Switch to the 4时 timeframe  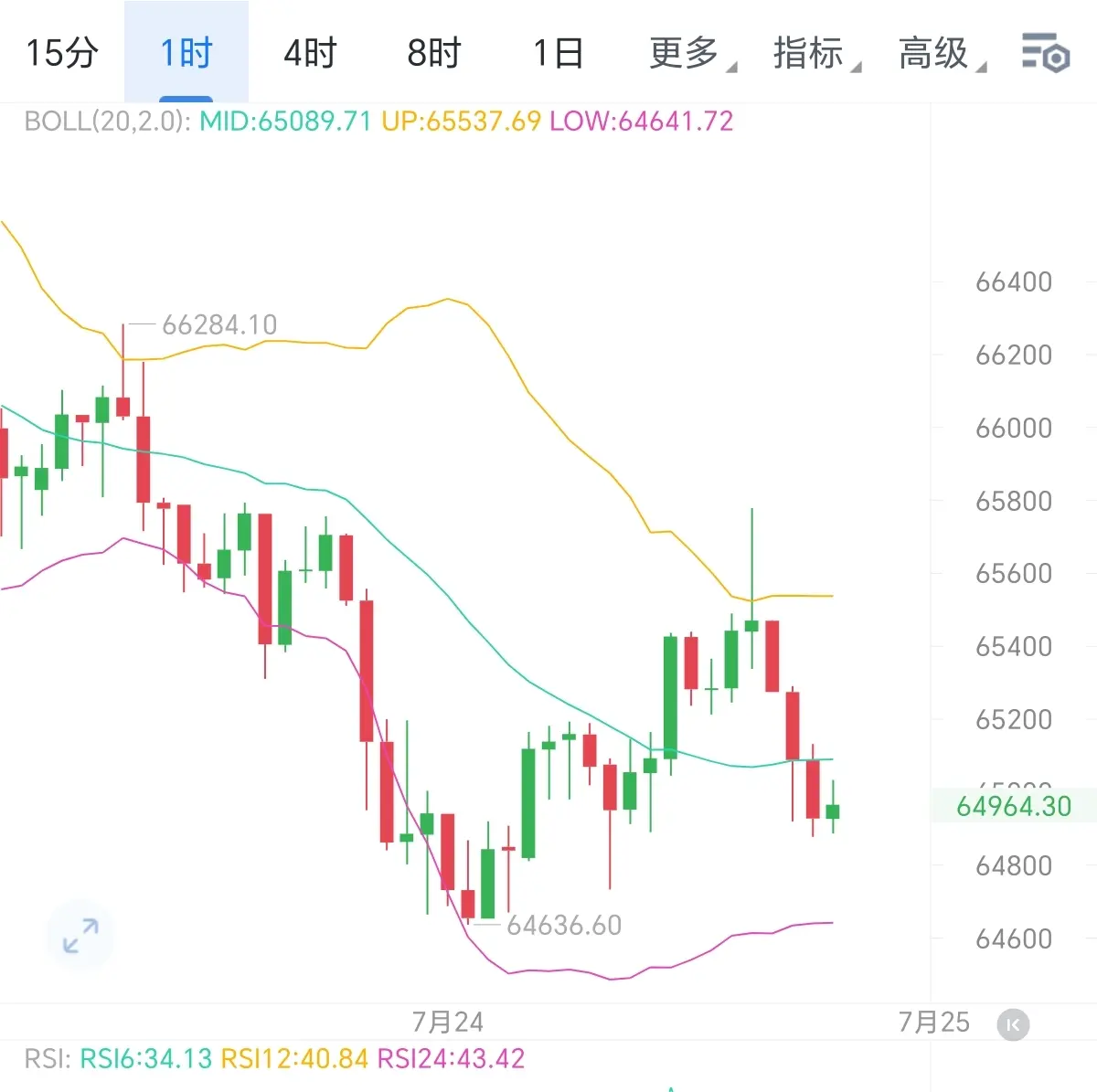tap(310, 52)
